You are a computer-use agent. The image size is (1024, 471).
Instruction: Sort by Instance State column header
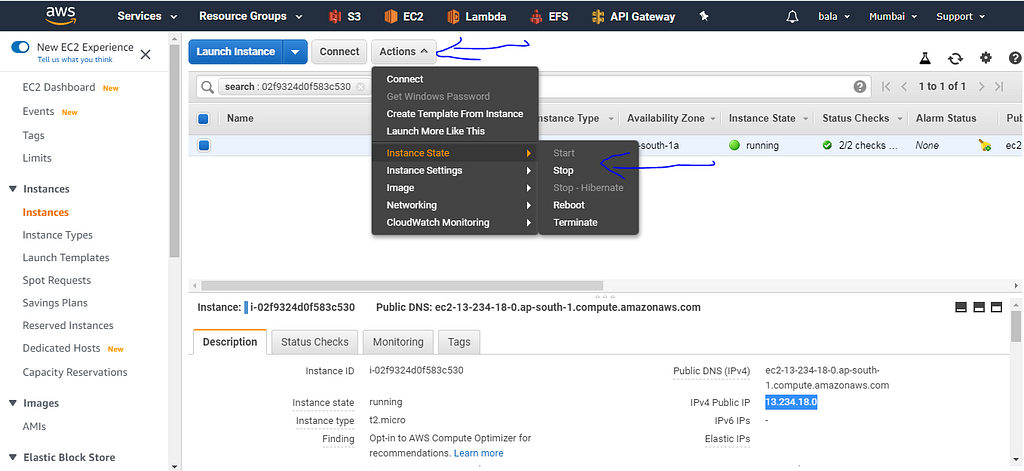coord(762,118)
